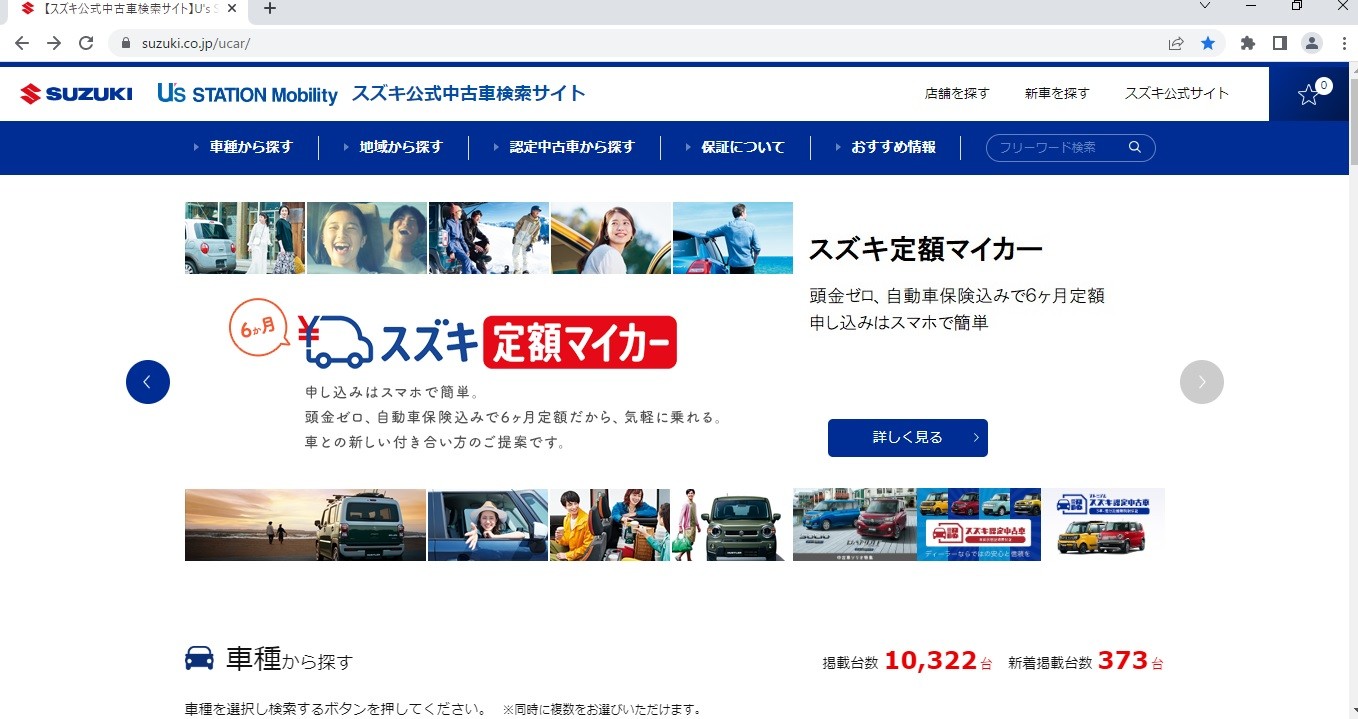Select スズキ認定中古車 blue grid thumbnail
1358x719 pixels.
pyautogui.click(x=979, y=525)
